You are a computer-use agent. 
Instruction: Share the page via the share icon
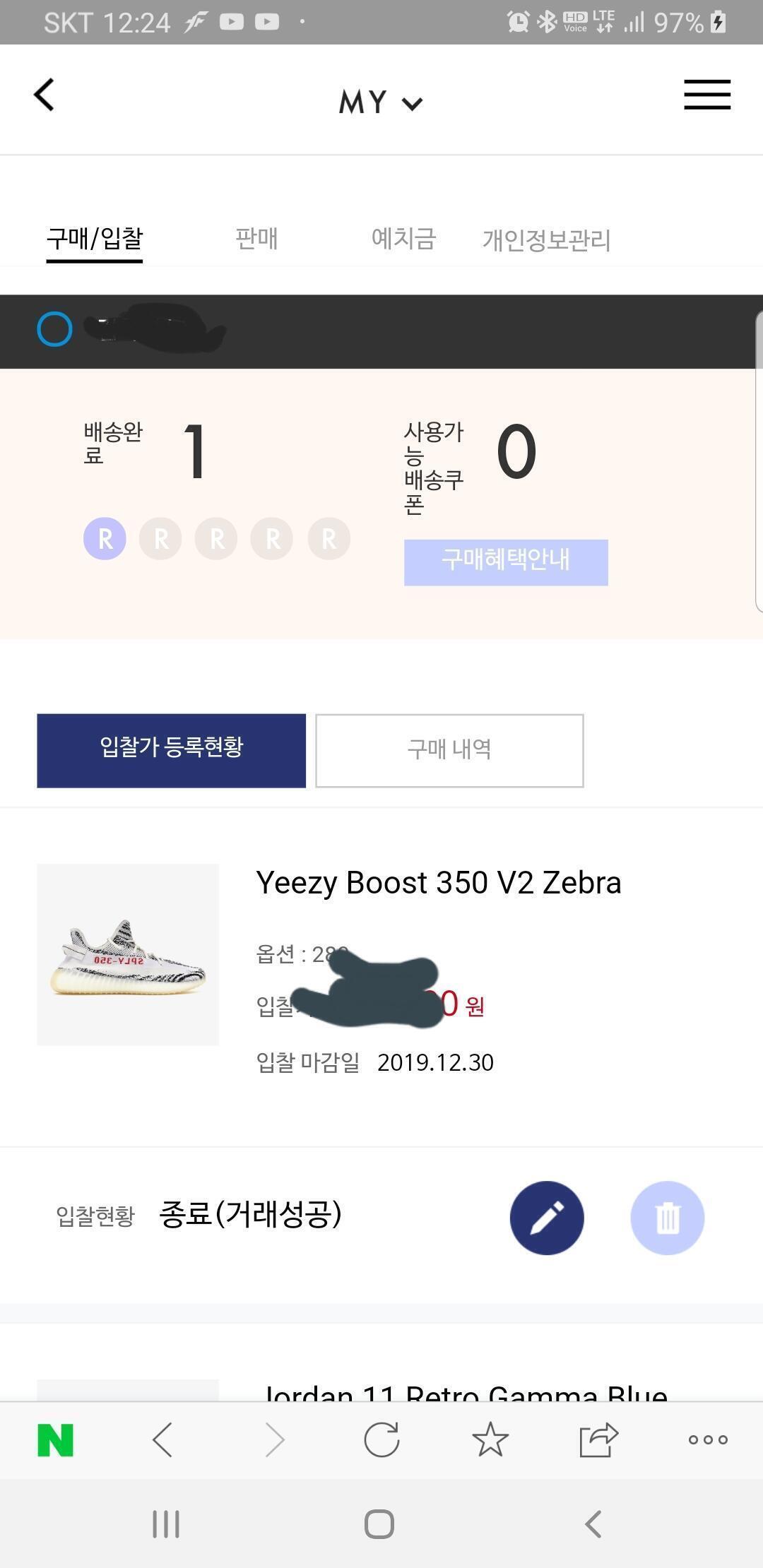tap(598, 1439)
